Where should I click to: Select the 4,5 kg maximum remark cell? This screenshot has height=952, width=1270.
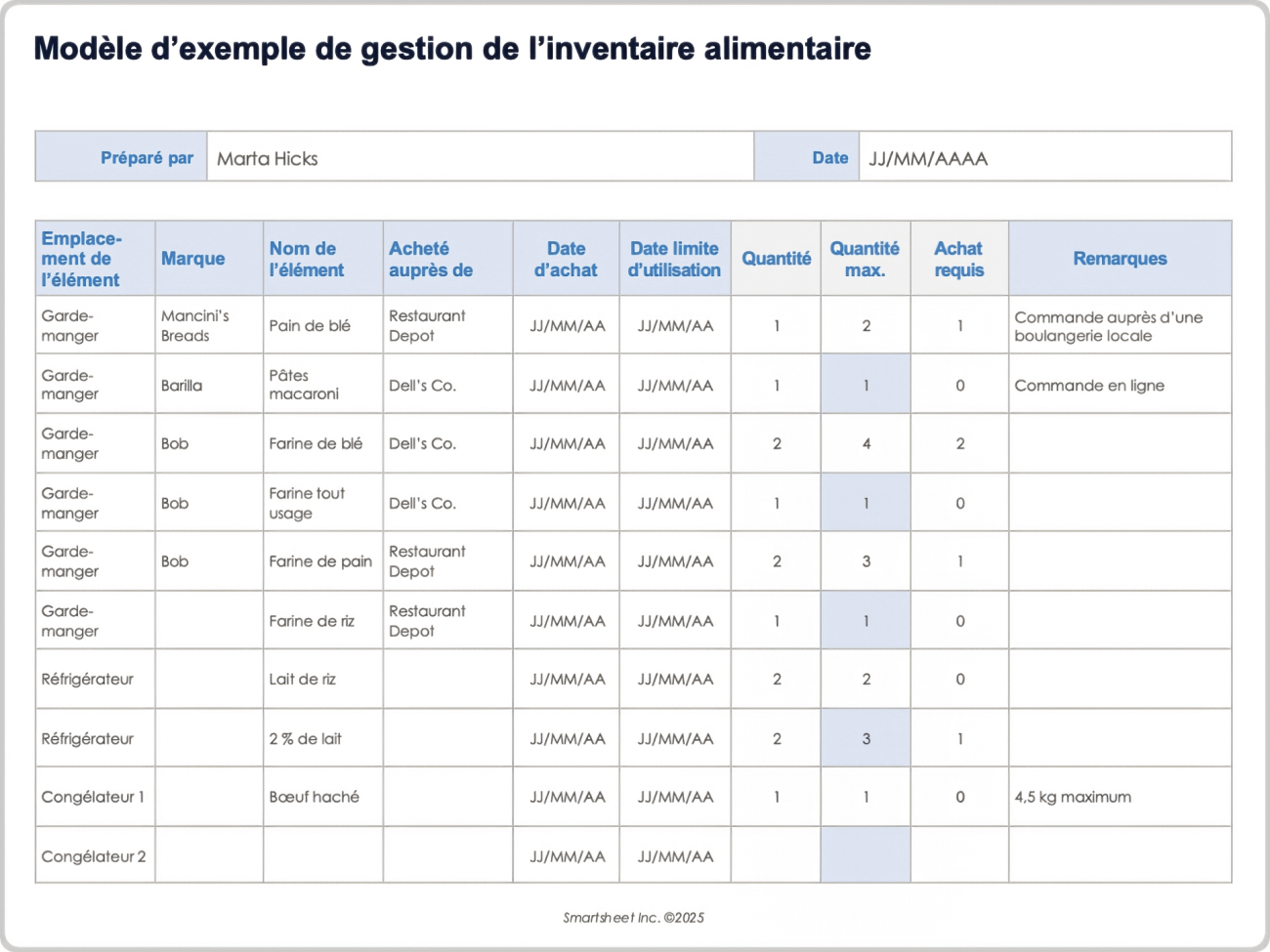(1072, 797)
